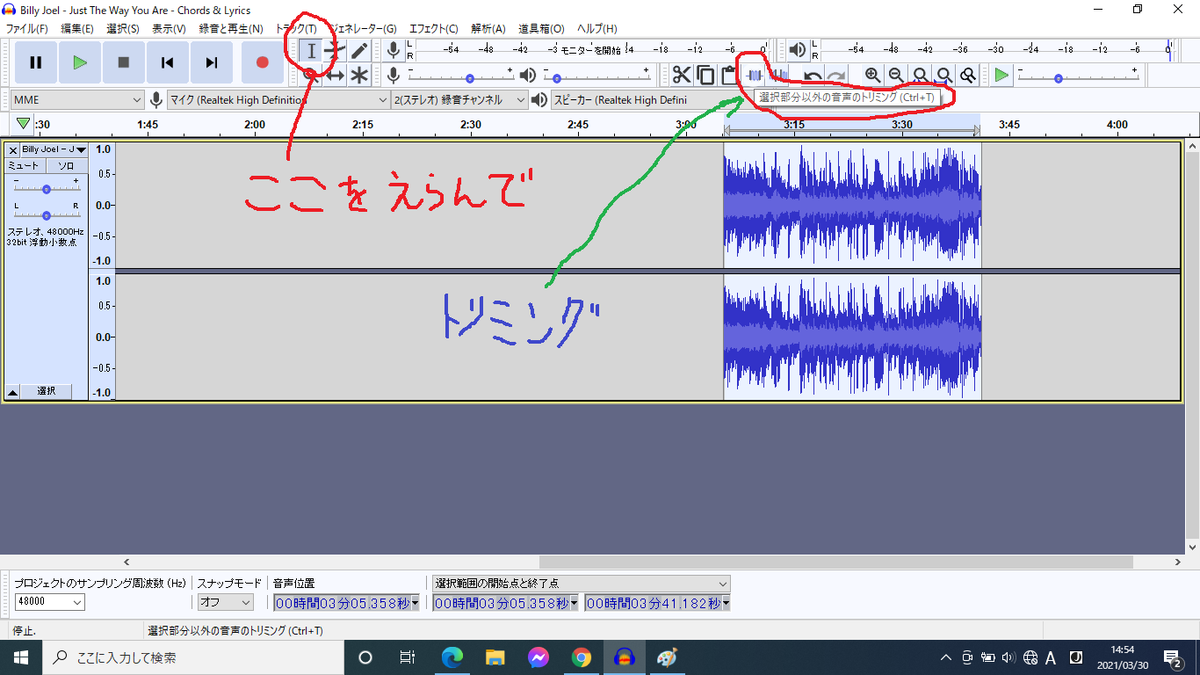The height and width of the screenshot is (675, 1200).
Task: Open the マイク recording device dropdown
Action: [278, 100]
